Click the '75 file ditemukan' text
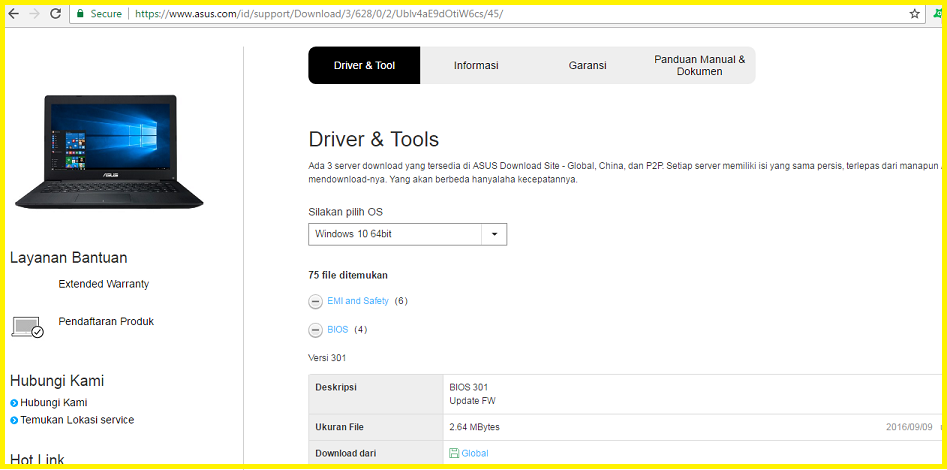The image size is (947, 470). pyautogui.click(x=348, y=275)
